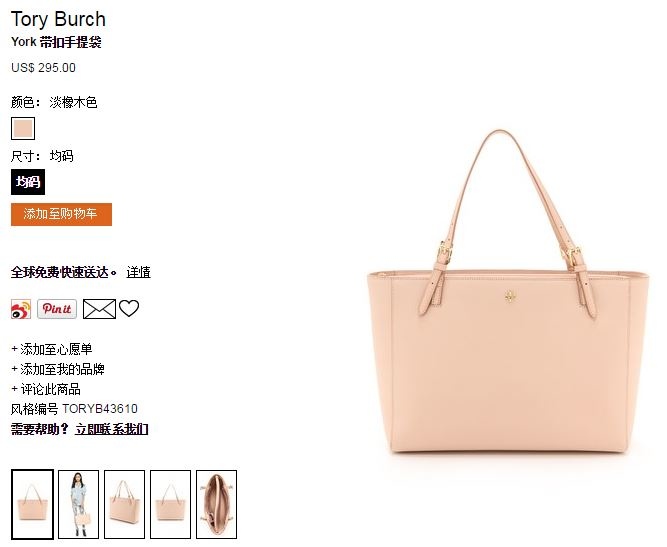Open the 详情 shipping details link
This screenshot has height=547, width=667.
pyautogui.click(x=138, y=272)
